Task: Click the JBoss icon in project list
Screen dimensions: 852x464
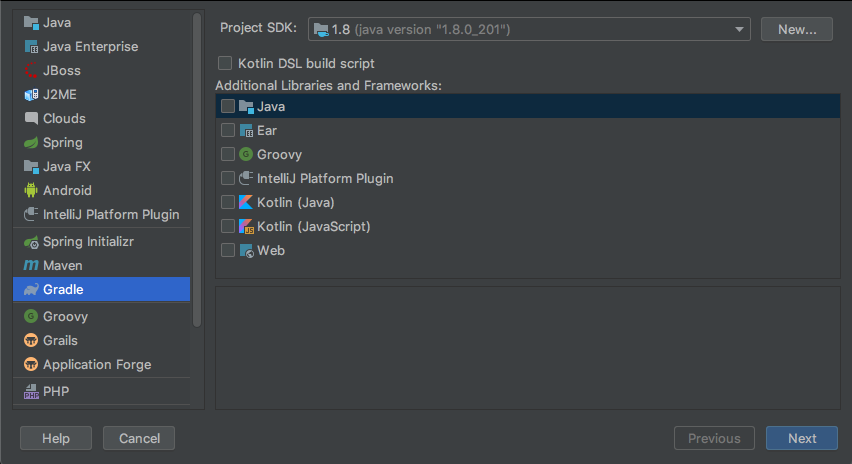Action: (31, 71)
